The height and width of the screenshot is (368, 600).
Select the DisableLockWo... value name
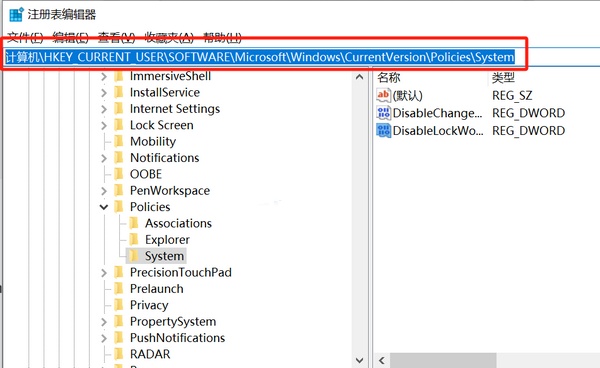(438, 130)
